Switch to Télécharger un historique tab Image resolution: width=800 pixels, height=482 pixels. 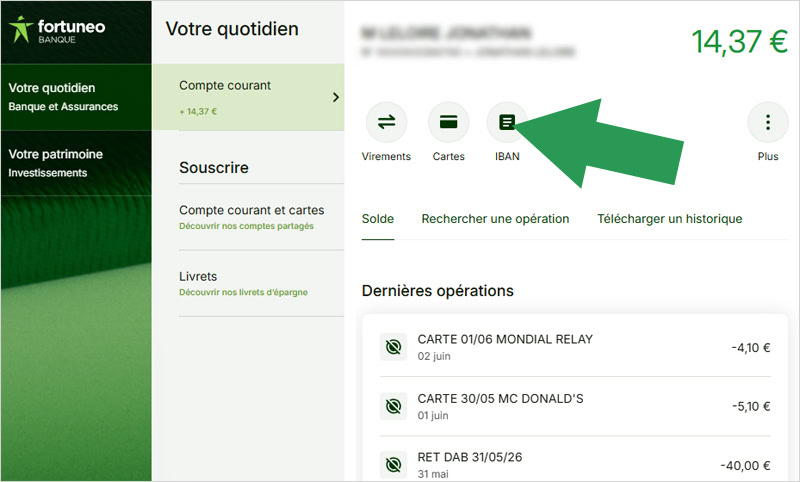coord(669,219)
